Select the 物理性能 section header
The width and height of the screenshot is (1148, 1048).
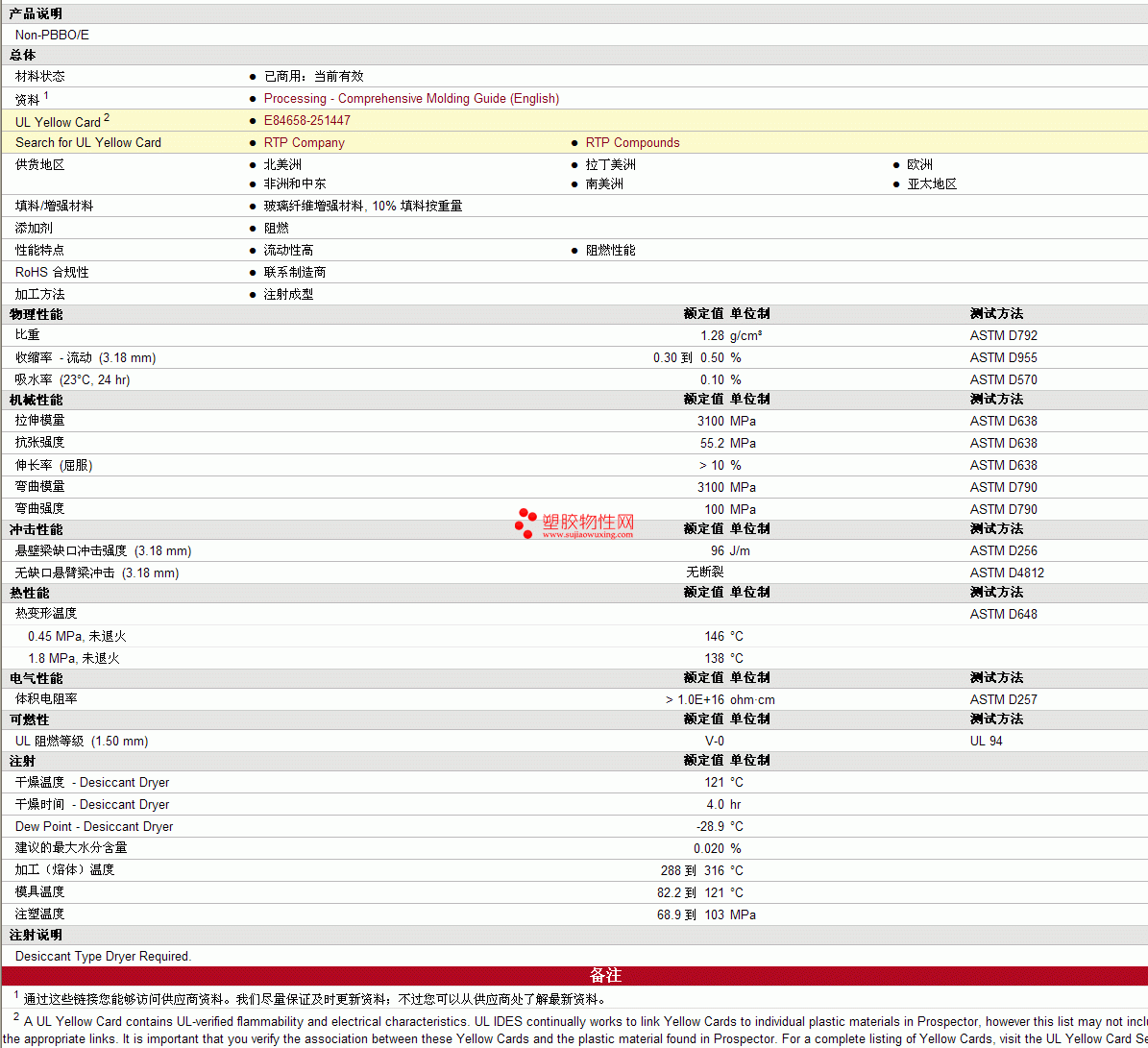(x=36, y=314)
